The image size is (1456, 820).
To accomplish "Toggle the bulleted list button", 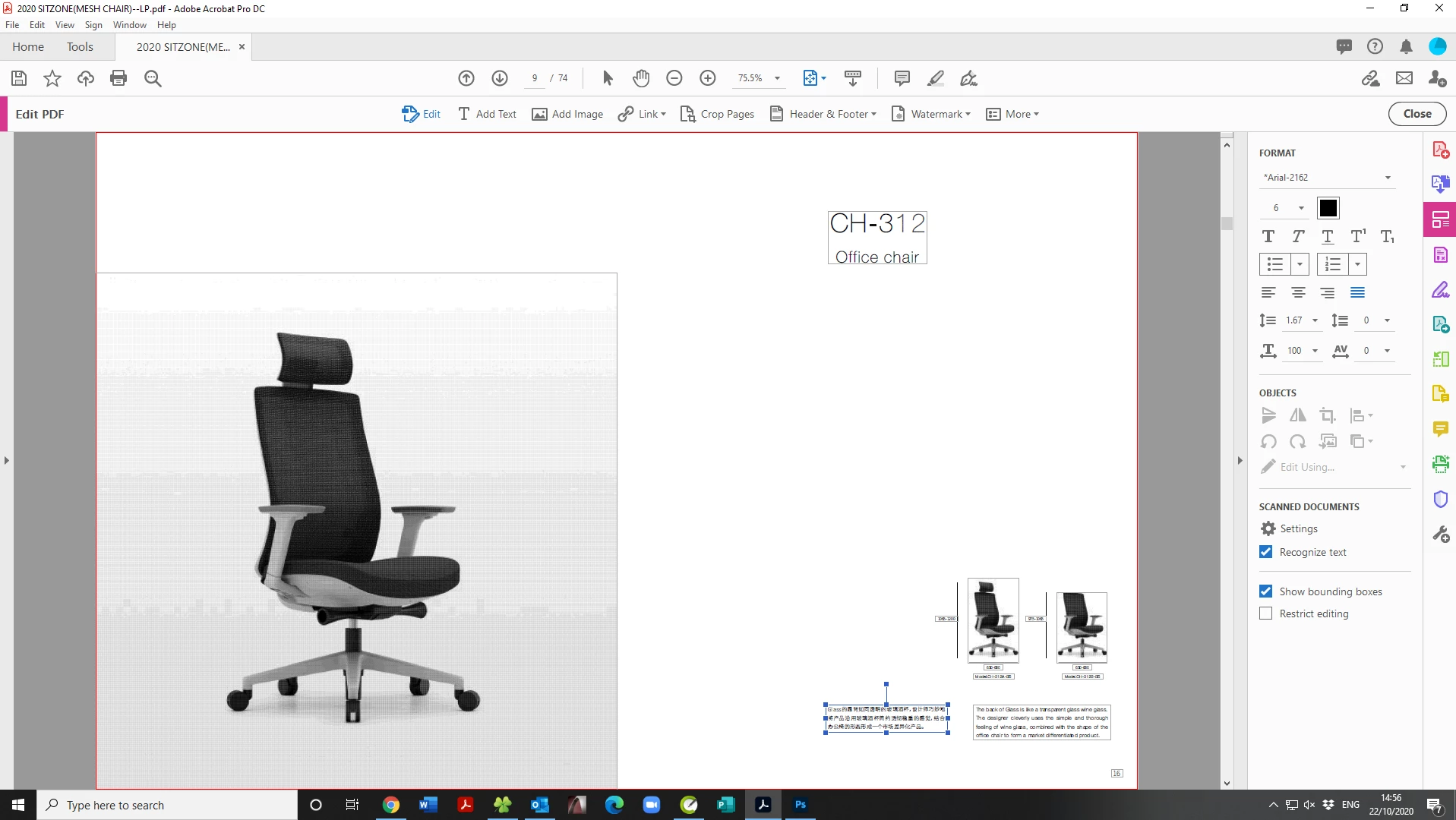I will (1275, 264).
